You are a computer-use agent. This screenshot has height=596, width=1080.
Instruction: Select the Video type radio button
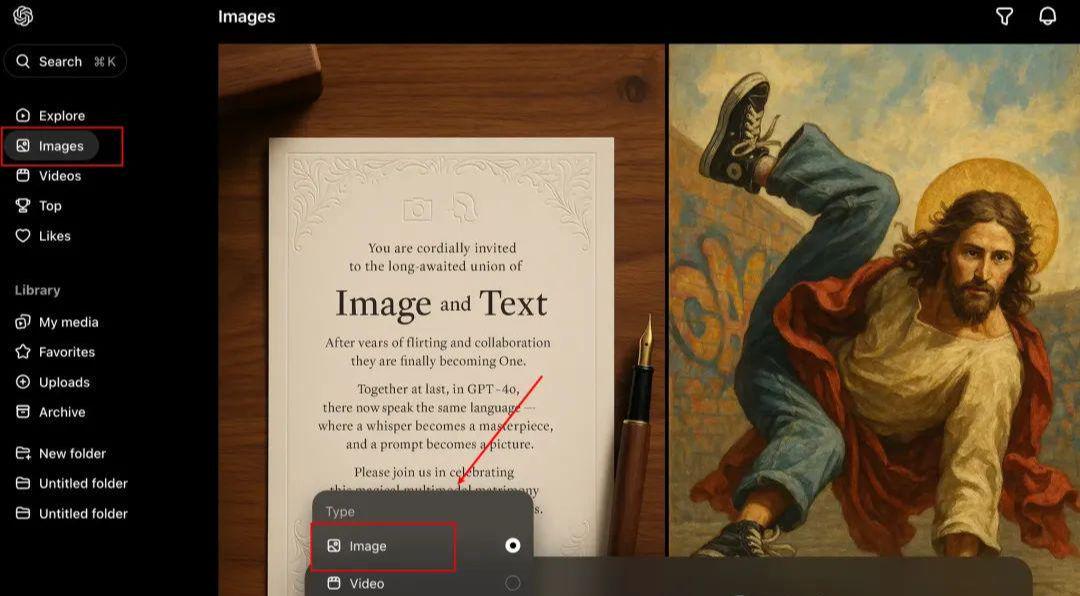click(513, 583)
